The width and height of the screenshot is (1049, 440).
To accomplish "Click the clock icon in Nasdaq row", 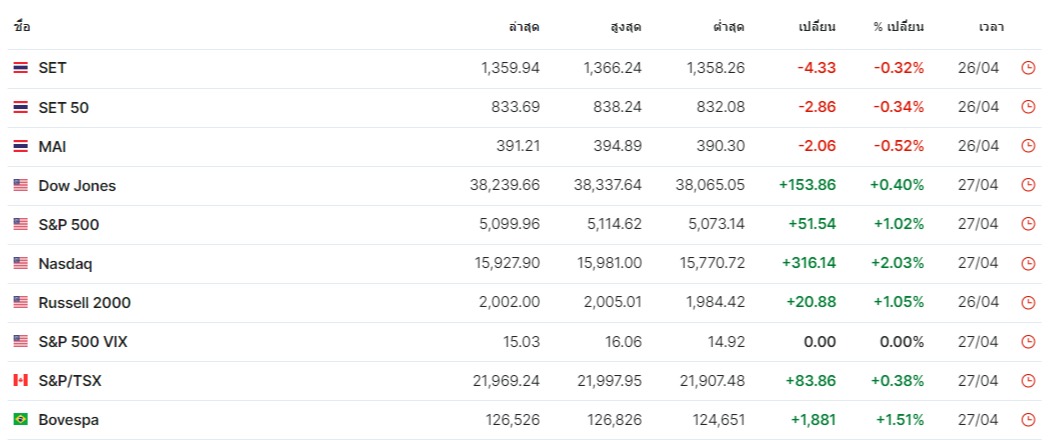I will [x=1028, y=263].
